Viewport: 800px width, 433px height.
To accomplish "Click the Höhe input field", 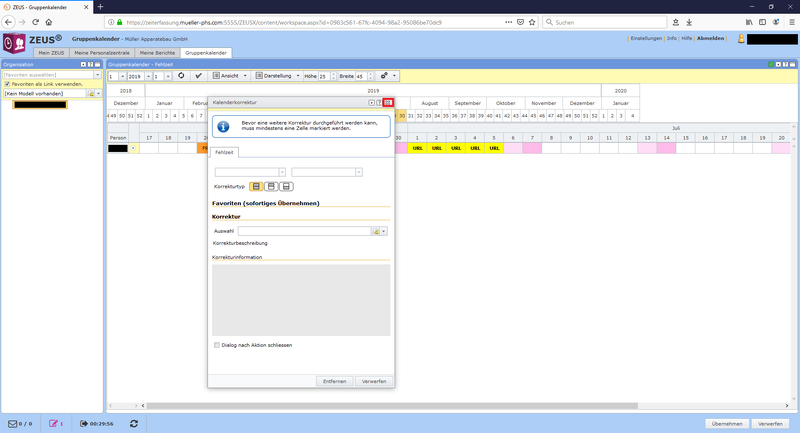I will click(x=324, y=76).
